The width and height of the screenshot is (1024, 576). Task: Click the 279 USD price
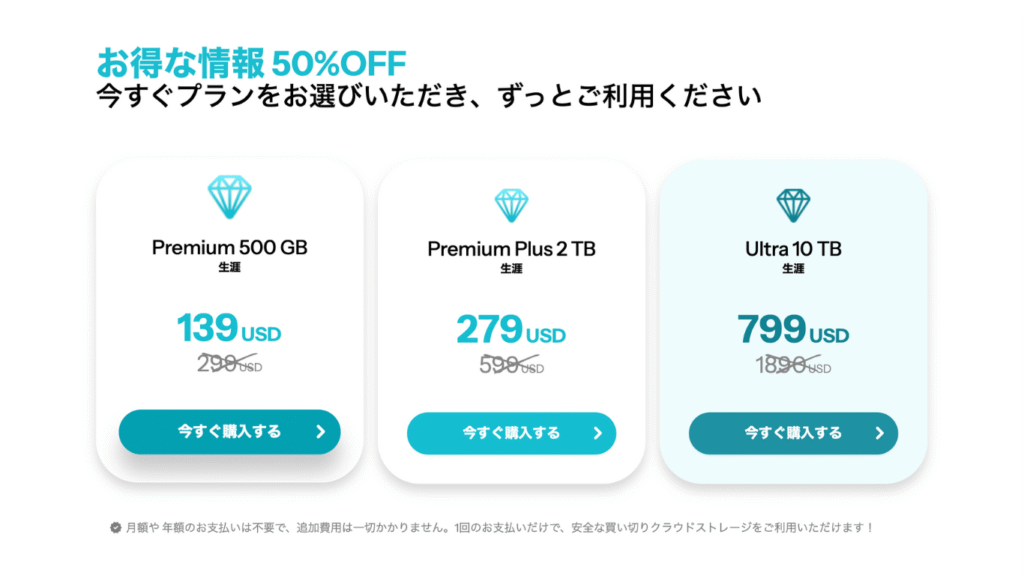coord(511,329)
